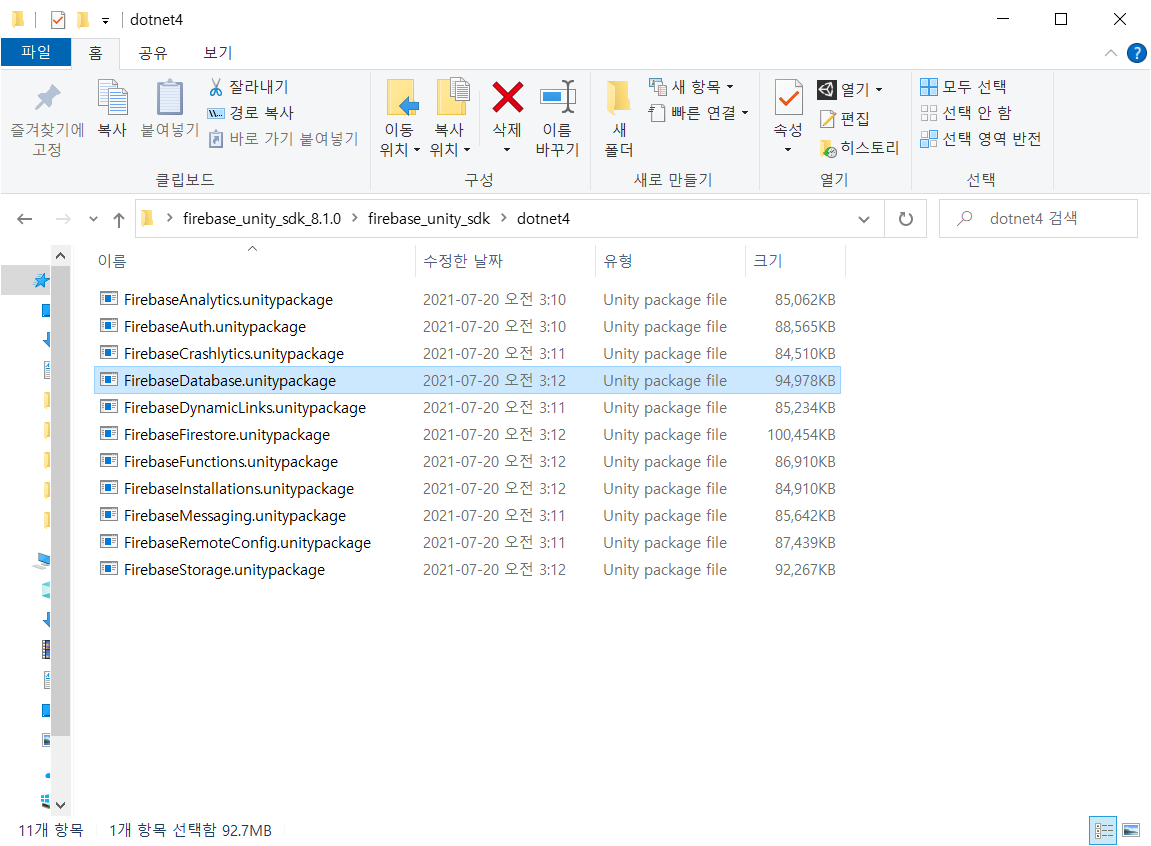Image resolution: width=1151 pixels, height=846 pixels.
Task: Select FirebaseStorage.unitypackage
Action: (468, 569)
